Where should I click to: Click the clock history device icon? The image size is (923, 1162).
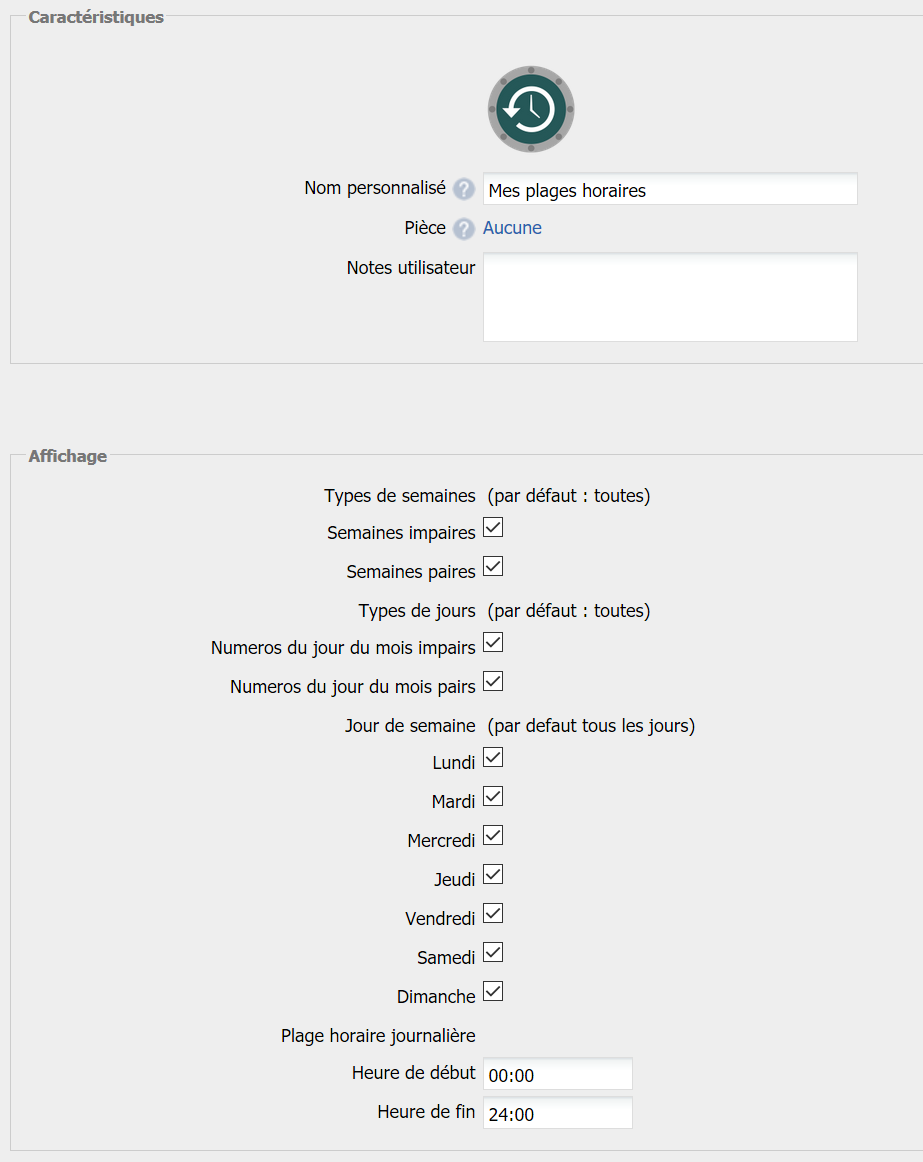tap(531, 109)
